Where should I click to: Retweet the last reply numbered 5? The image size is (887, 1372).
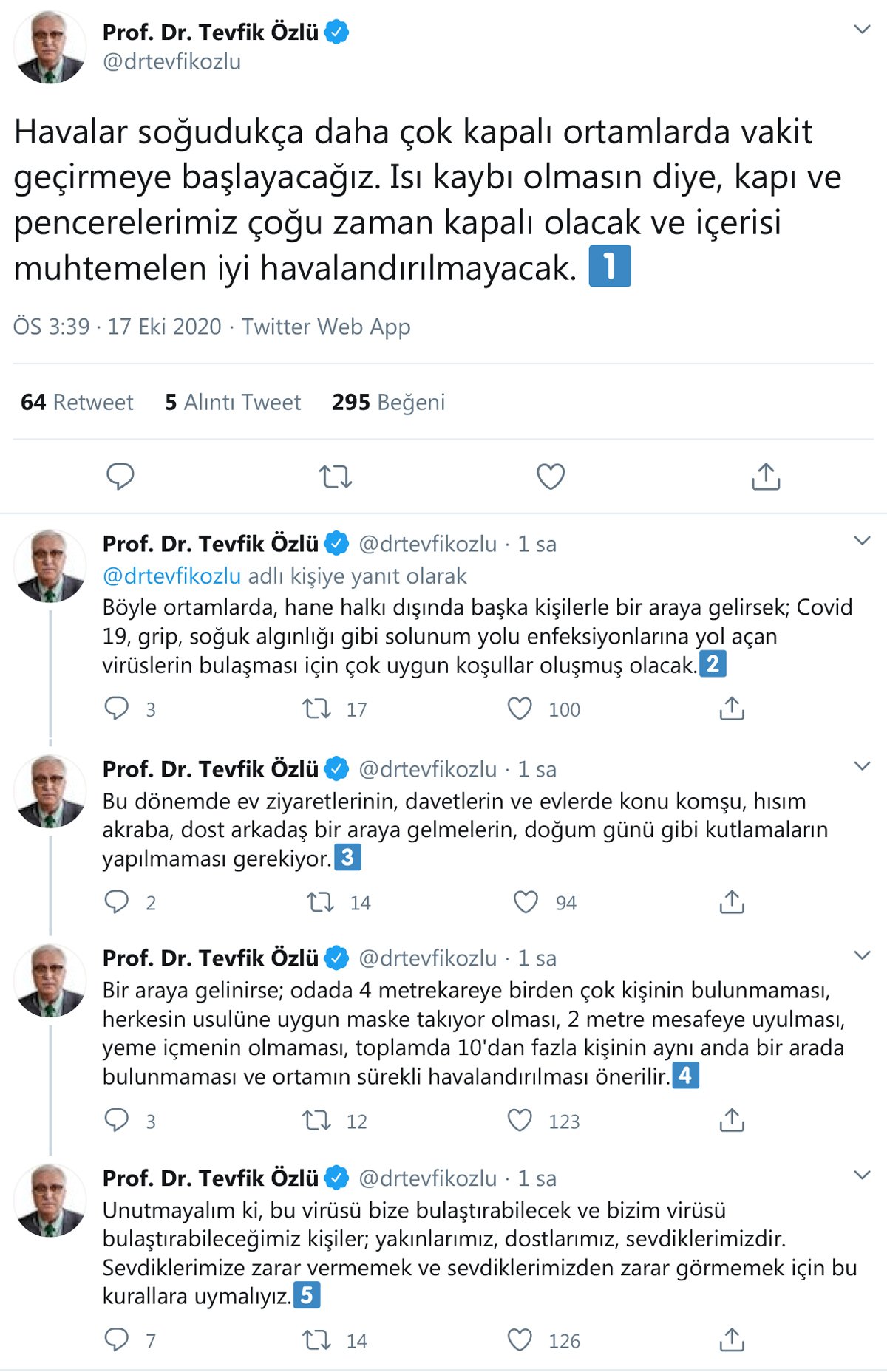(317, 1340)
